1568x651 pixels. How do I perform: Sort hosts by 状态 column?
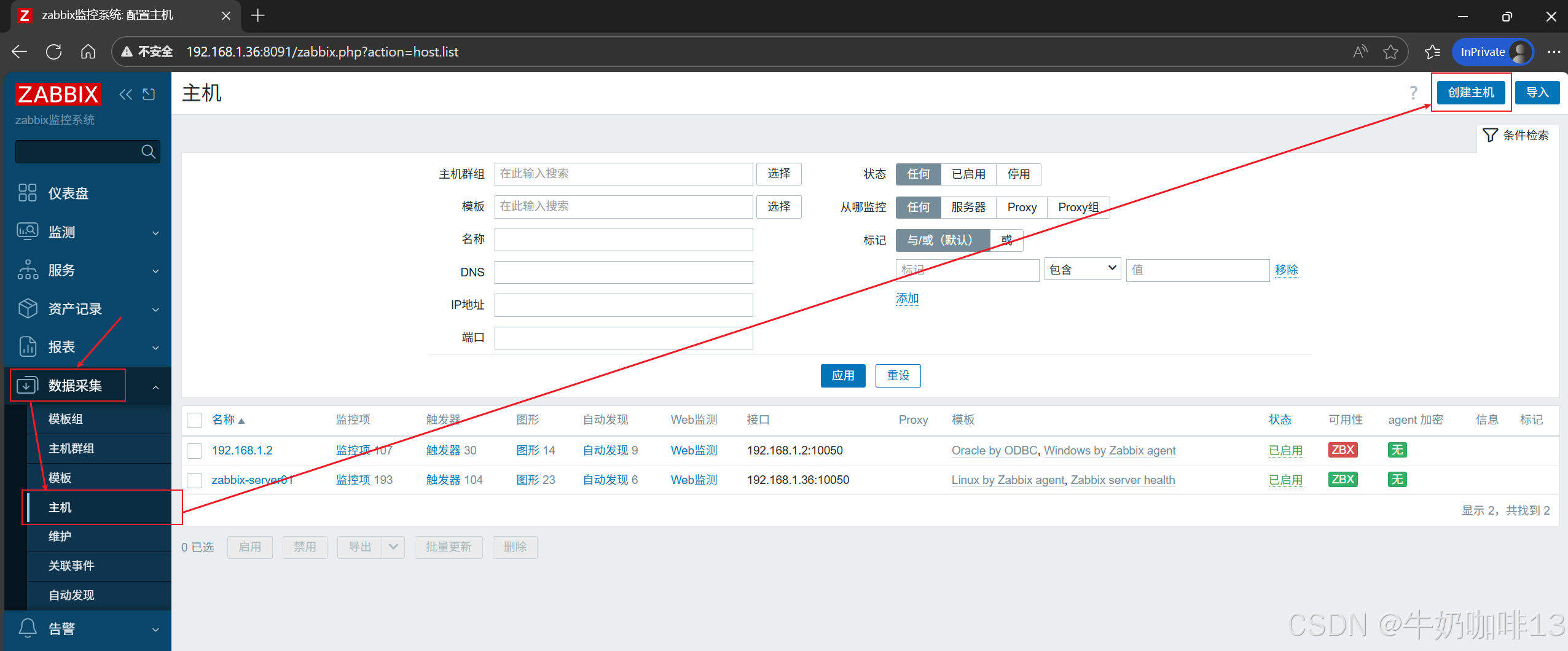(1280, 420)
